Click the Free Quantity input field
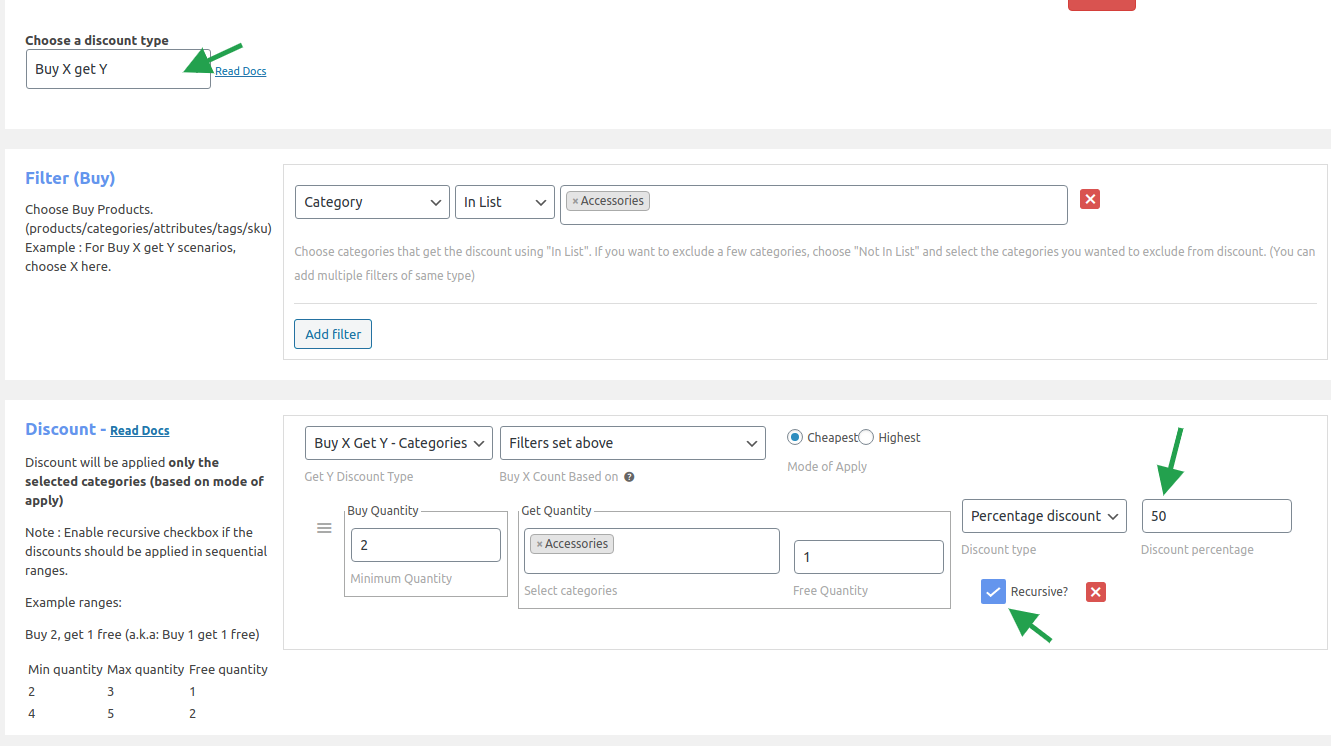Image resolution: width=1331 pixels, height=746 pixels. (x=868, y=557)
